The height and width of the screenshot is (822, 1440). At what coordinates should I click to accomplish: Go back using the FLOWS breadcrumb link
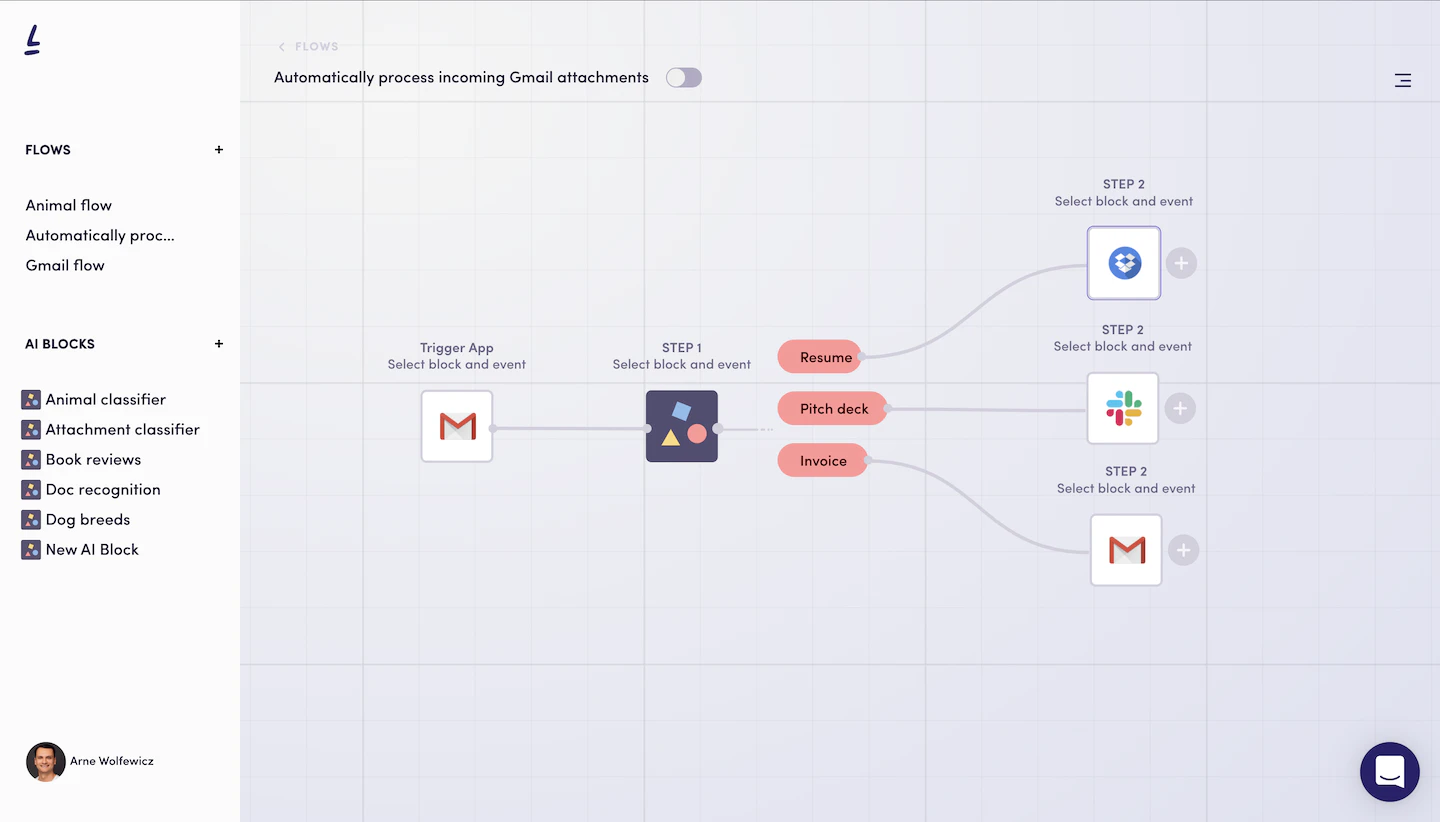(310, 46)
